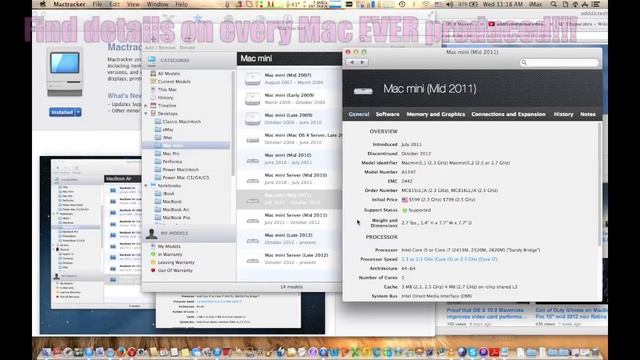Open the Memory and Graphics tab
The width and height of the screenshot is (640, 360).
(x=436, y=114)
